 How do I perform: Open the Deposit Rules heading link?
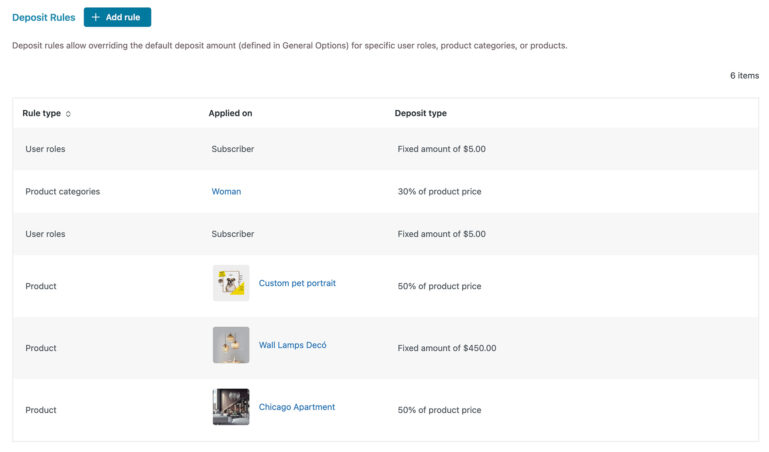(x=44, y=18)
